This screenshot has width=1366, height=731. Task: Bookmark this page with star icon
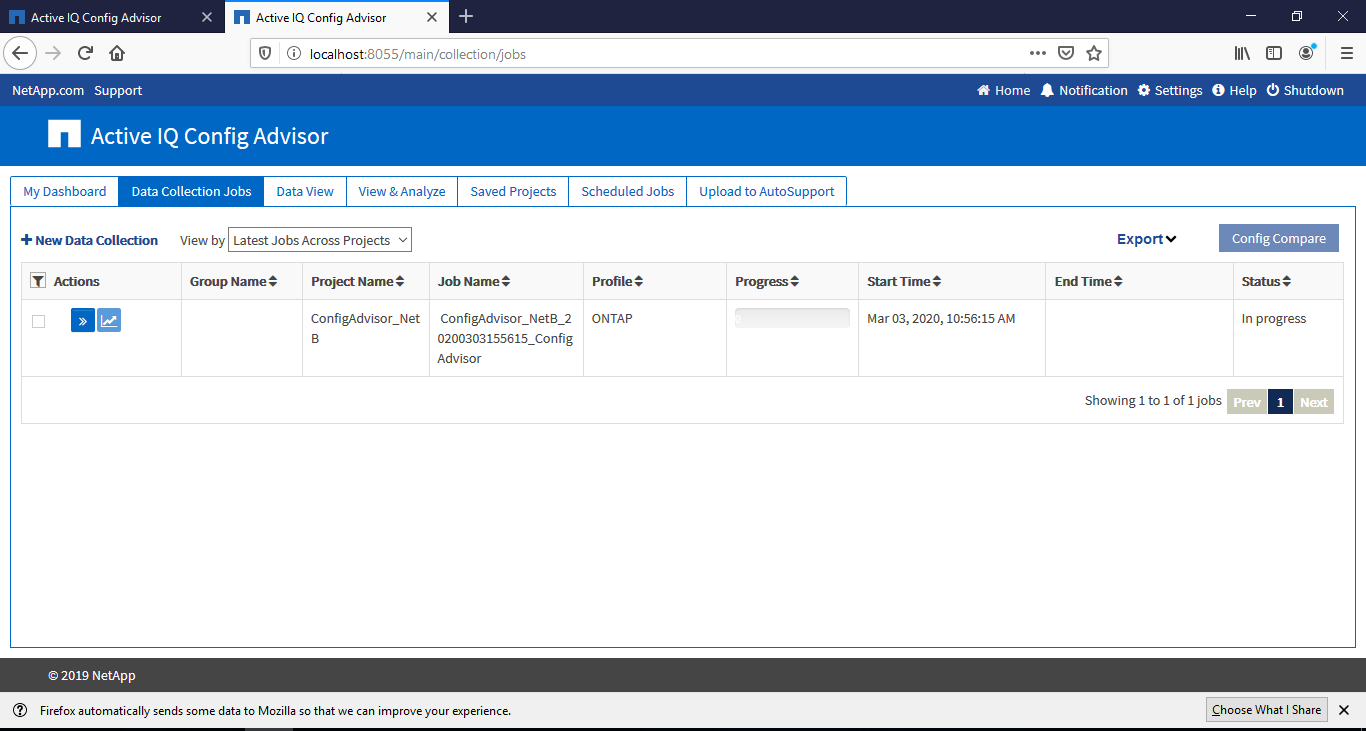coord(1094,53)
